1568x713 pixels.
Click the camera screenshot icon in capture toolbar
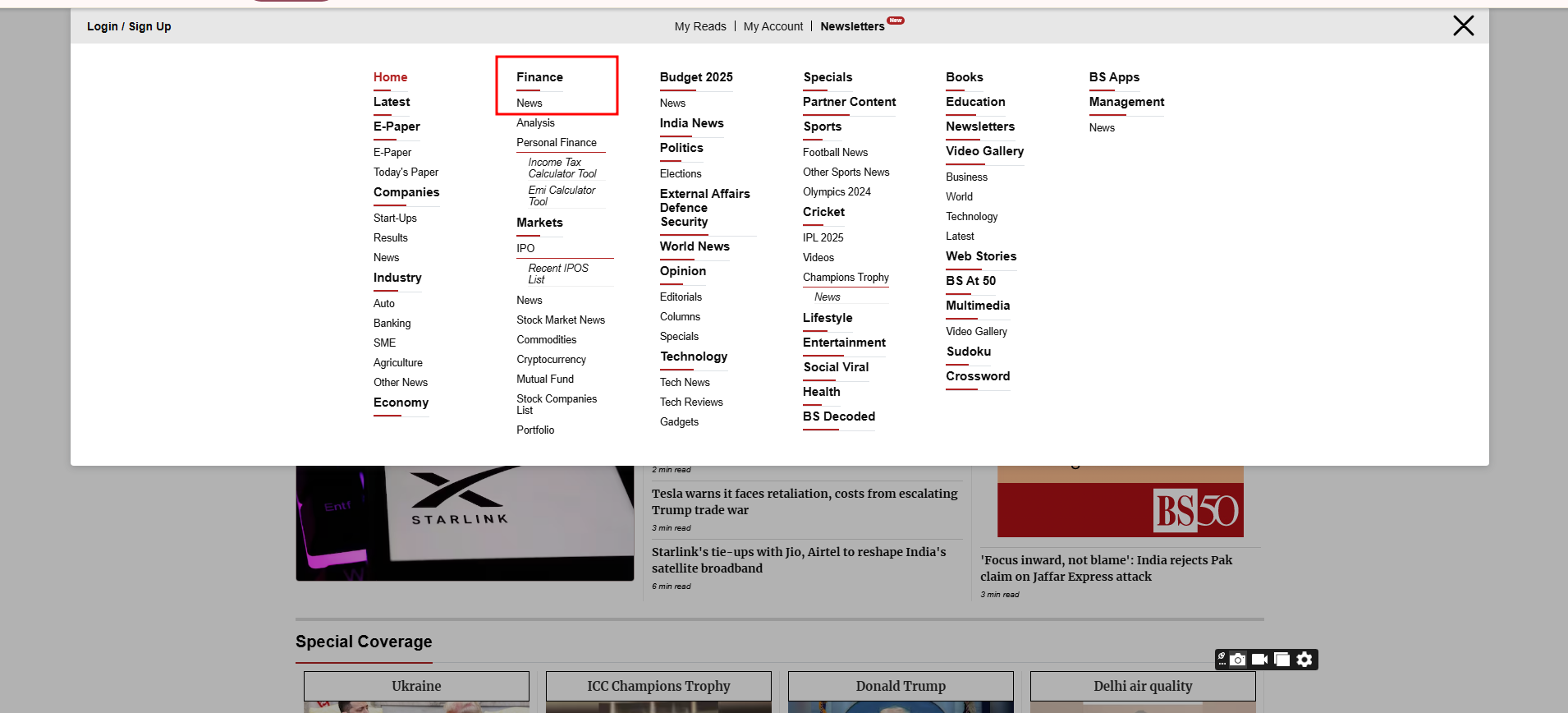[1238, 660]
